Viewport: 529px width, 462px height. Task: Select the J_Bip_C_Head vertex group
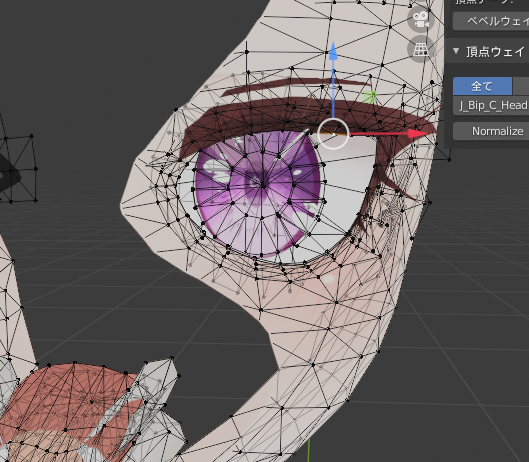[x=491, y=106]
